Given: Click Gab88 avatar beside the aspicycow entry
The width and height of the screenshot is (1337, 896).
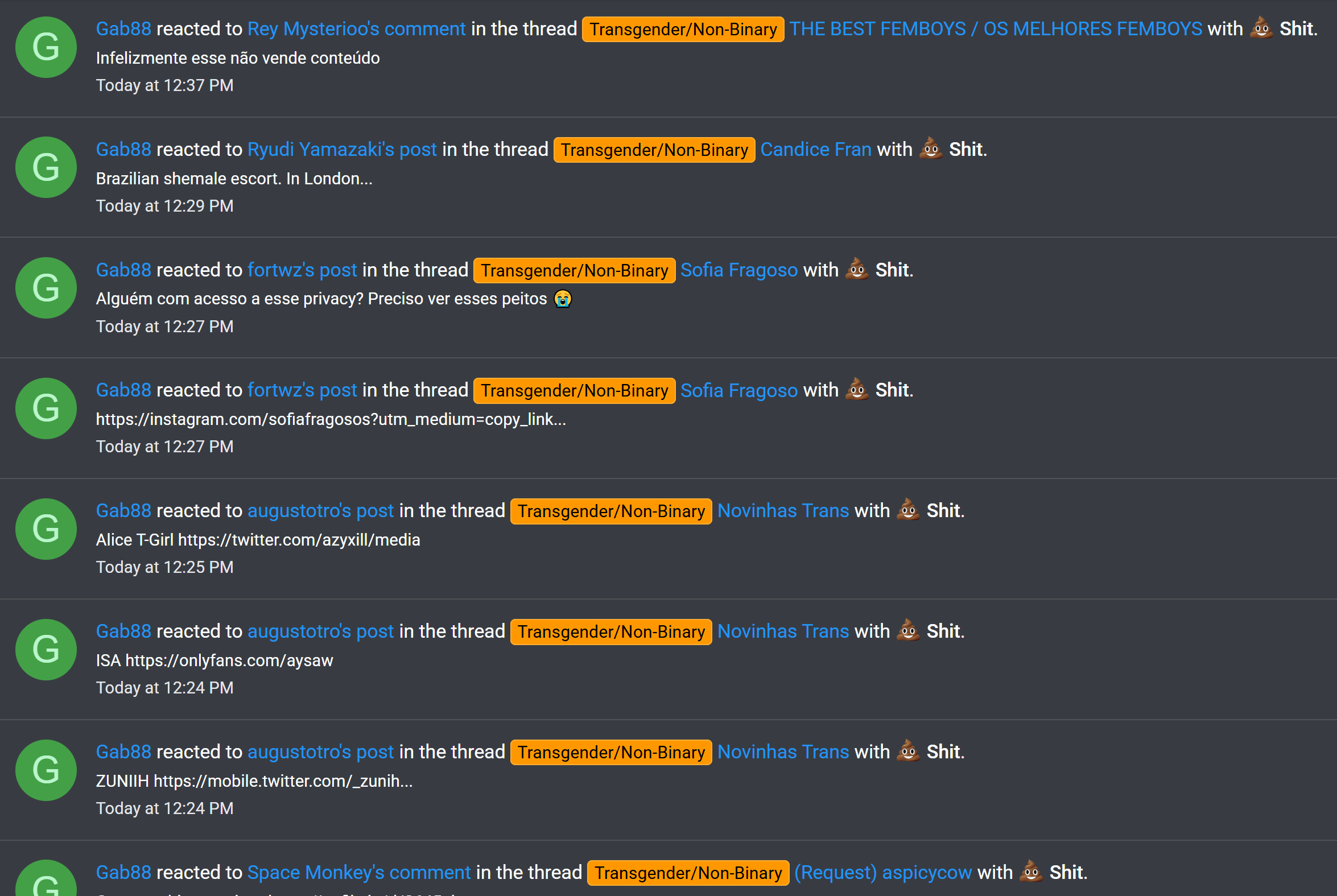Looking at the screenshot, I should [46, 878].
